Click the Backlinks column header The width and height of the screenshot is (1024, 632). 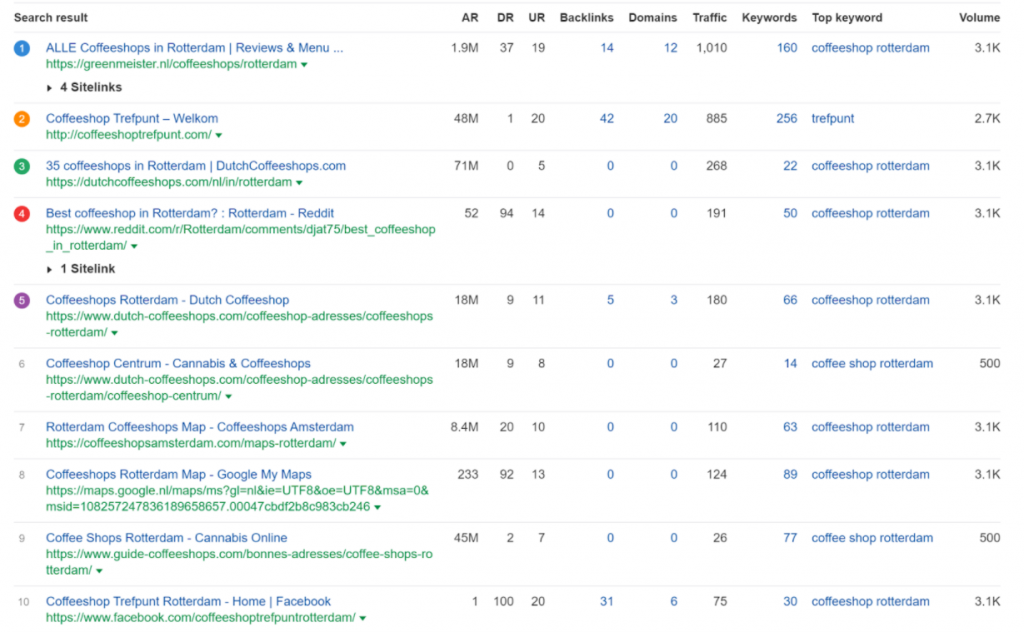[x=586, y=18]
